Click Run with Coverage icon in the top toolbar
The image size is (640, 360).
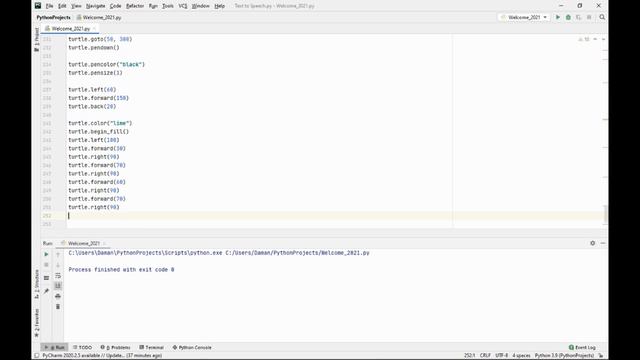pyautogui.click(x=578, y=17)
